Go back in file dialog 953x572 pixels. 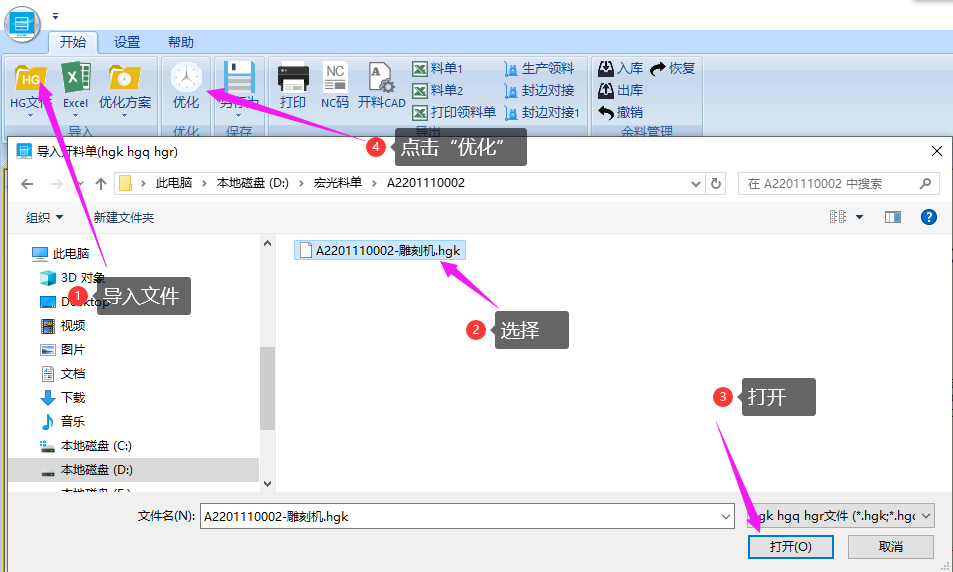pyautogui.click(x=27, y=184)
